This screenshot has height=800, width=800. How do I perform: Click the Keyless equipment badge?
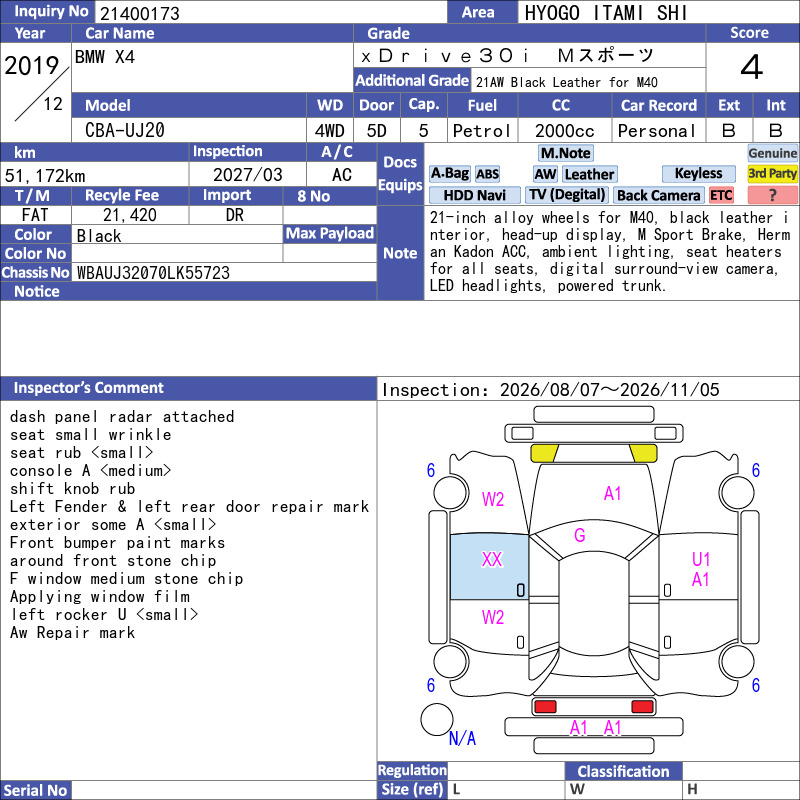tap(698, 174)
